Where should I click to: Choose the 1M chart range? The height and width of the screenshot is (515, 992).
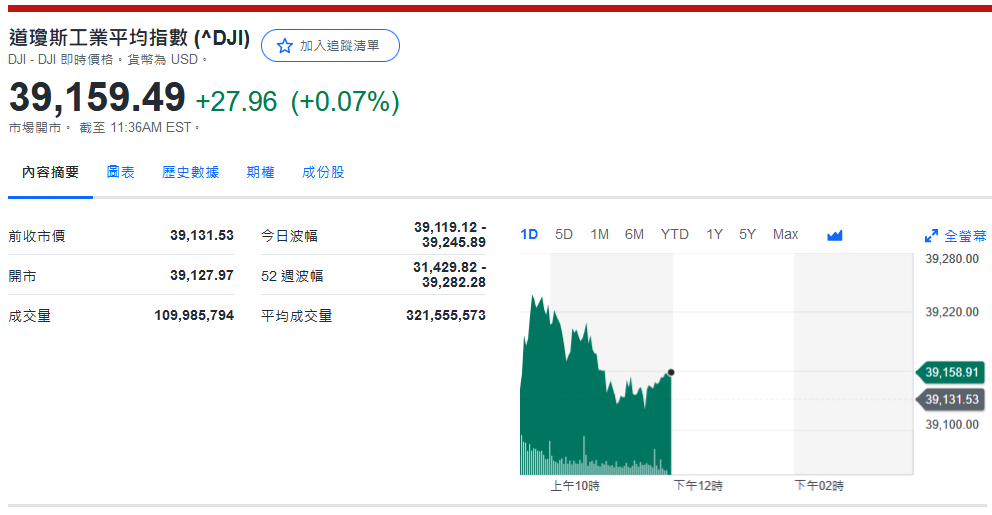click(x=599, y=234)
